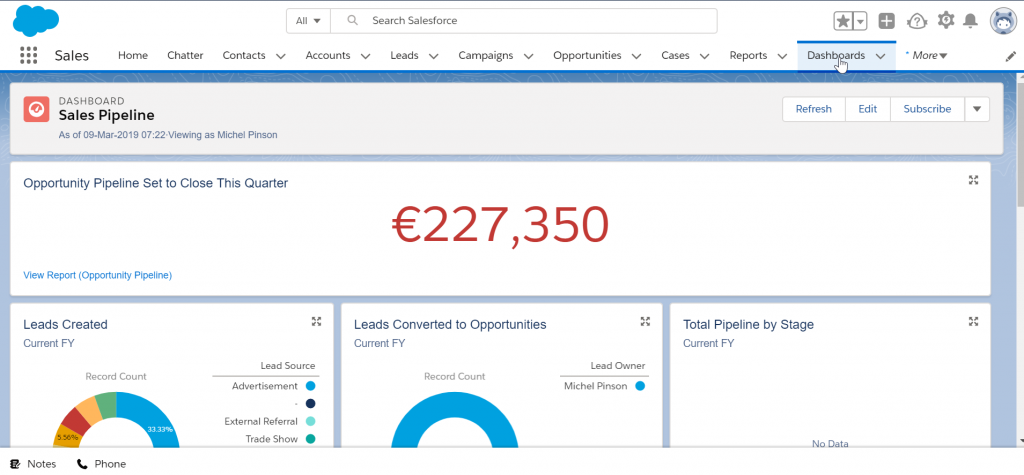The height and width of the screenshot is (475, 1024).
Task: Open View Report (Opportunity Pipeline) link
Action: (97, 275)
